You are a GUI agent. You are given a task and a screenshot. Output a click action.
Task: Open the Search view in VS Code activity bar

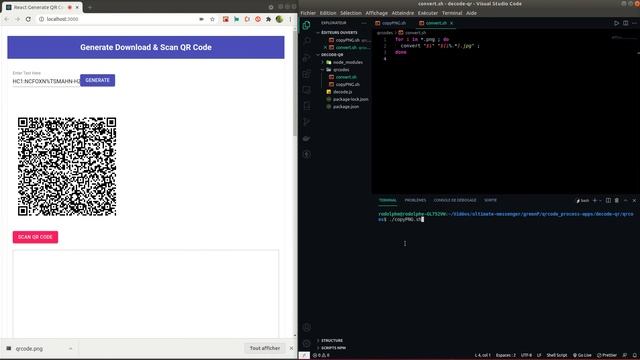click(x=307, y=41)
